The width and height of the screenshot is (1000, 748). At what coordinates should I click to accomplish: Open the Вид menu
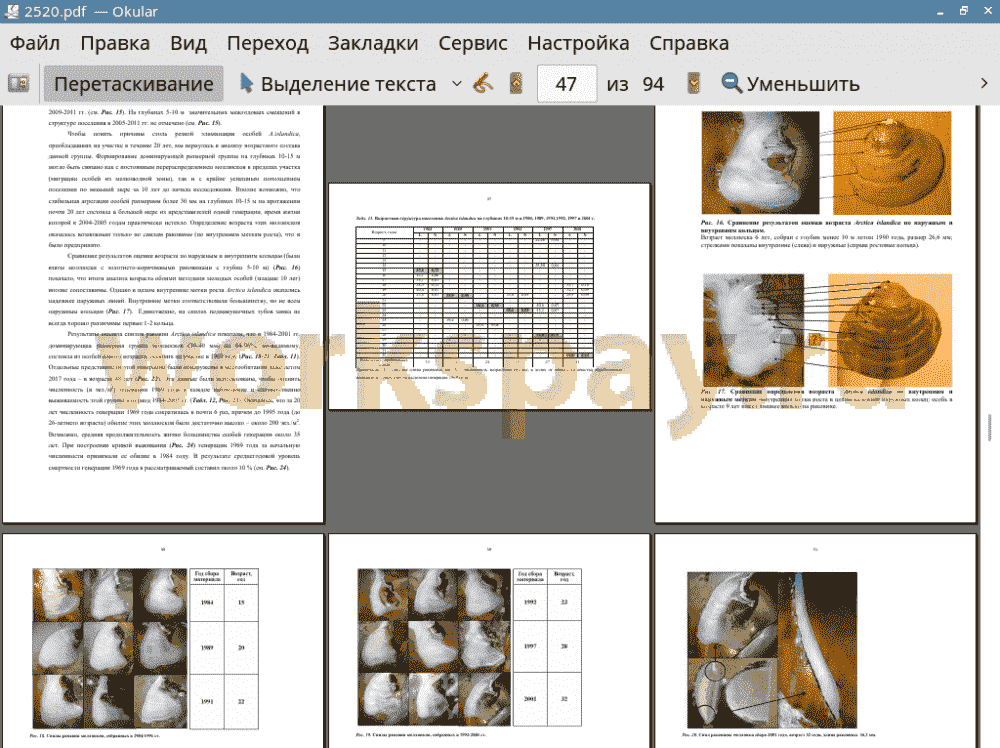[x=188, y=43]
